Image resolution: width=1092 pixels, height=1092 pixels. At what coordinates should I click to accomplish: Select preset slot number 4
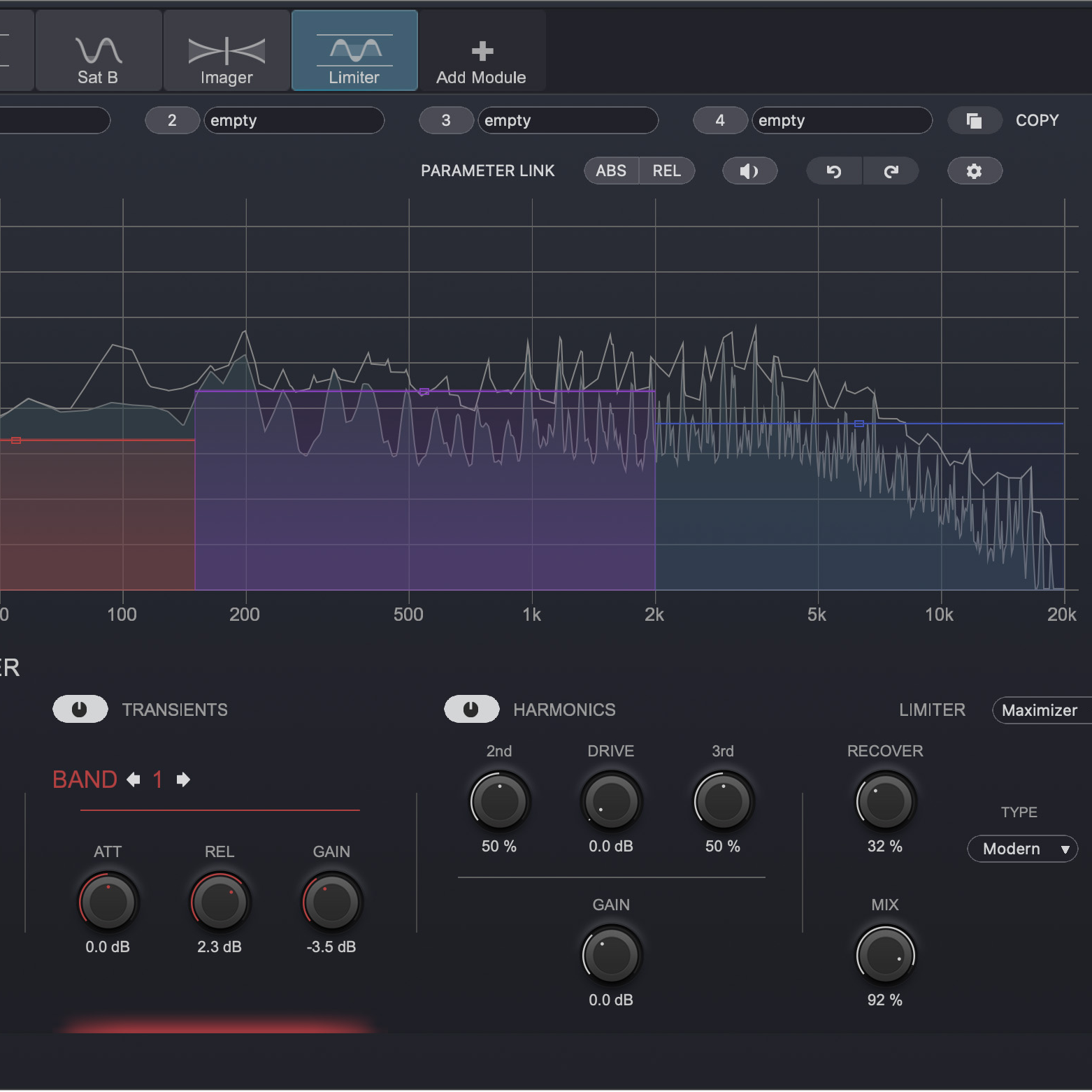[x=720, y=120]
